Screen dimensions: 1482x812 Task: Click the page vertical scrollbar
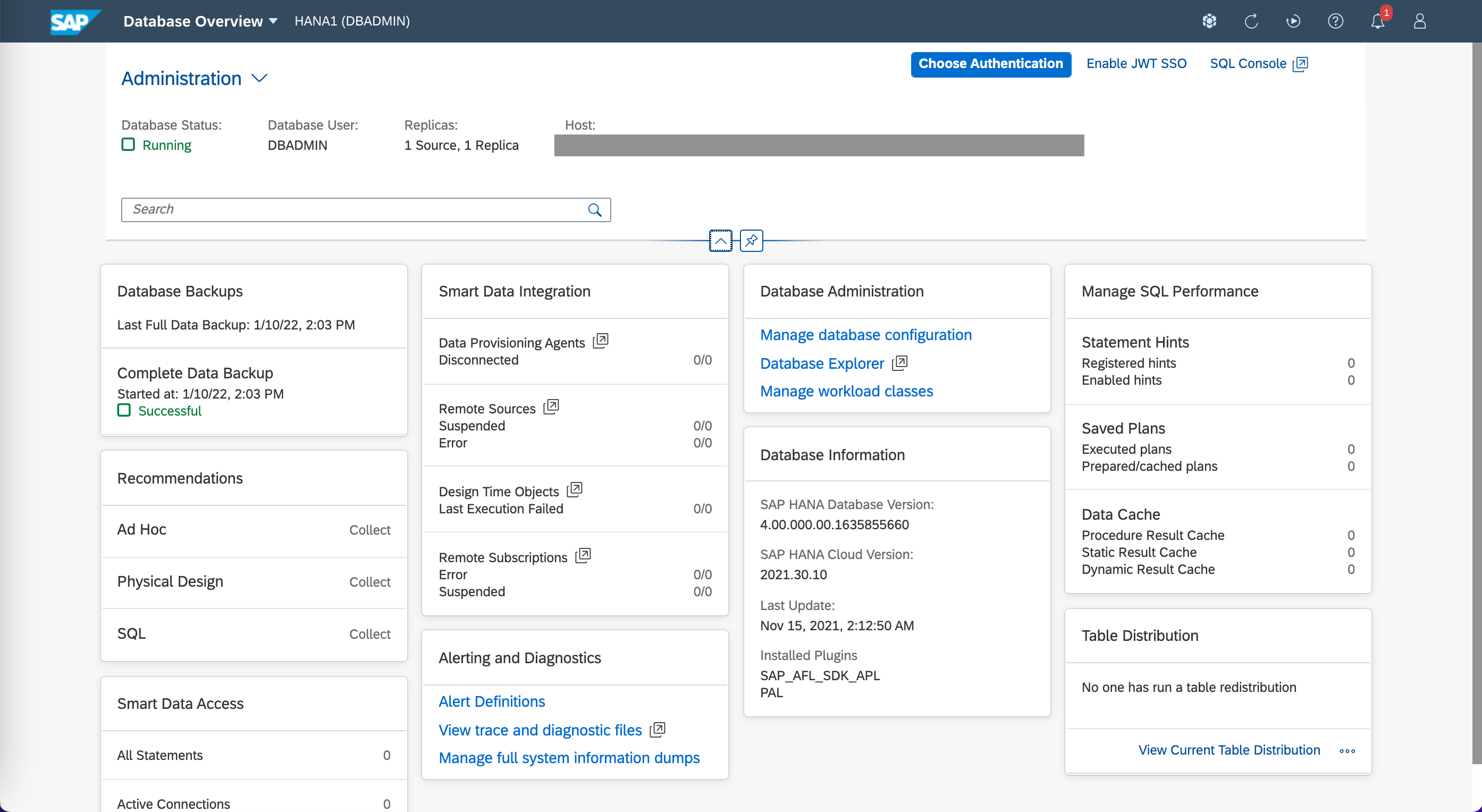(1477, 403)
